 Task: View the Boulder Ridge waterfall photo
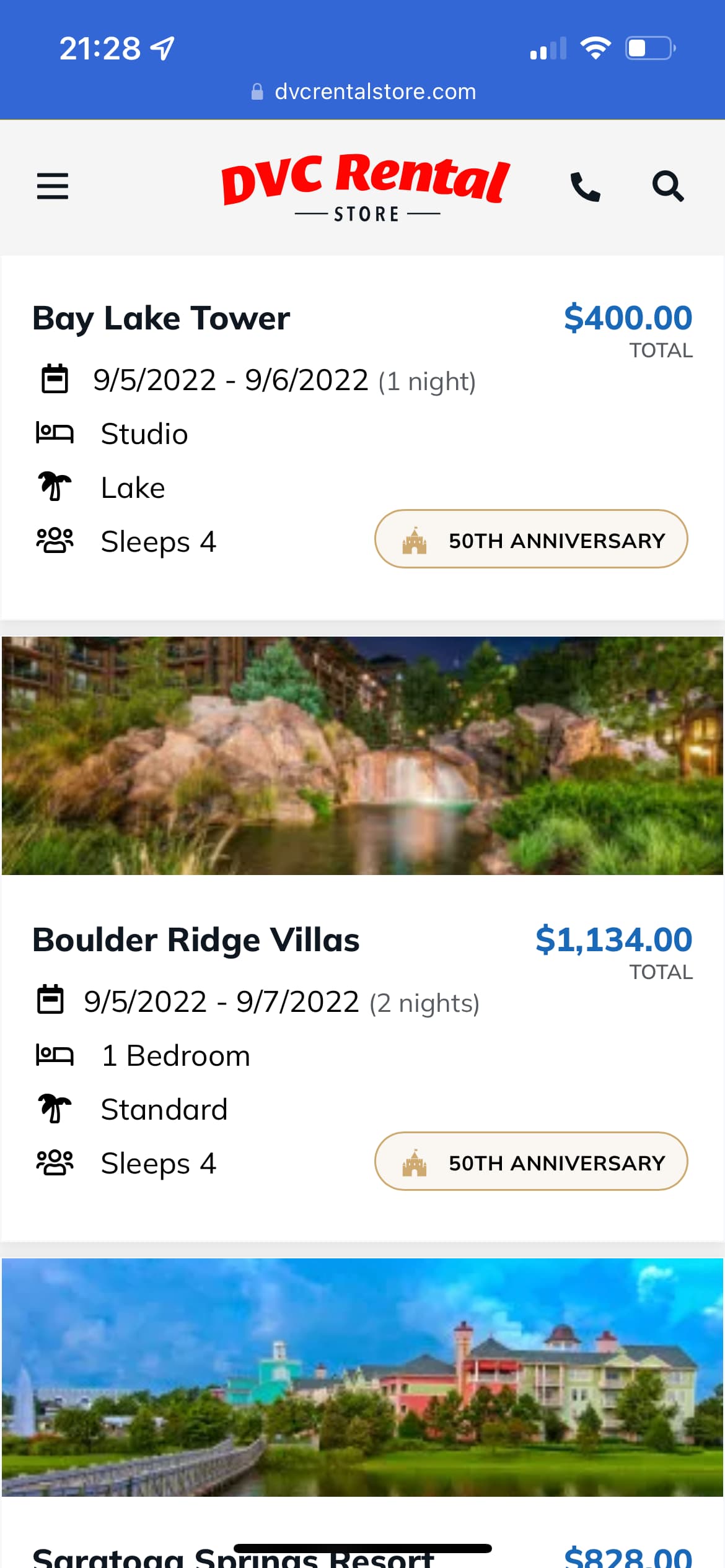click(x=362, y=756)
